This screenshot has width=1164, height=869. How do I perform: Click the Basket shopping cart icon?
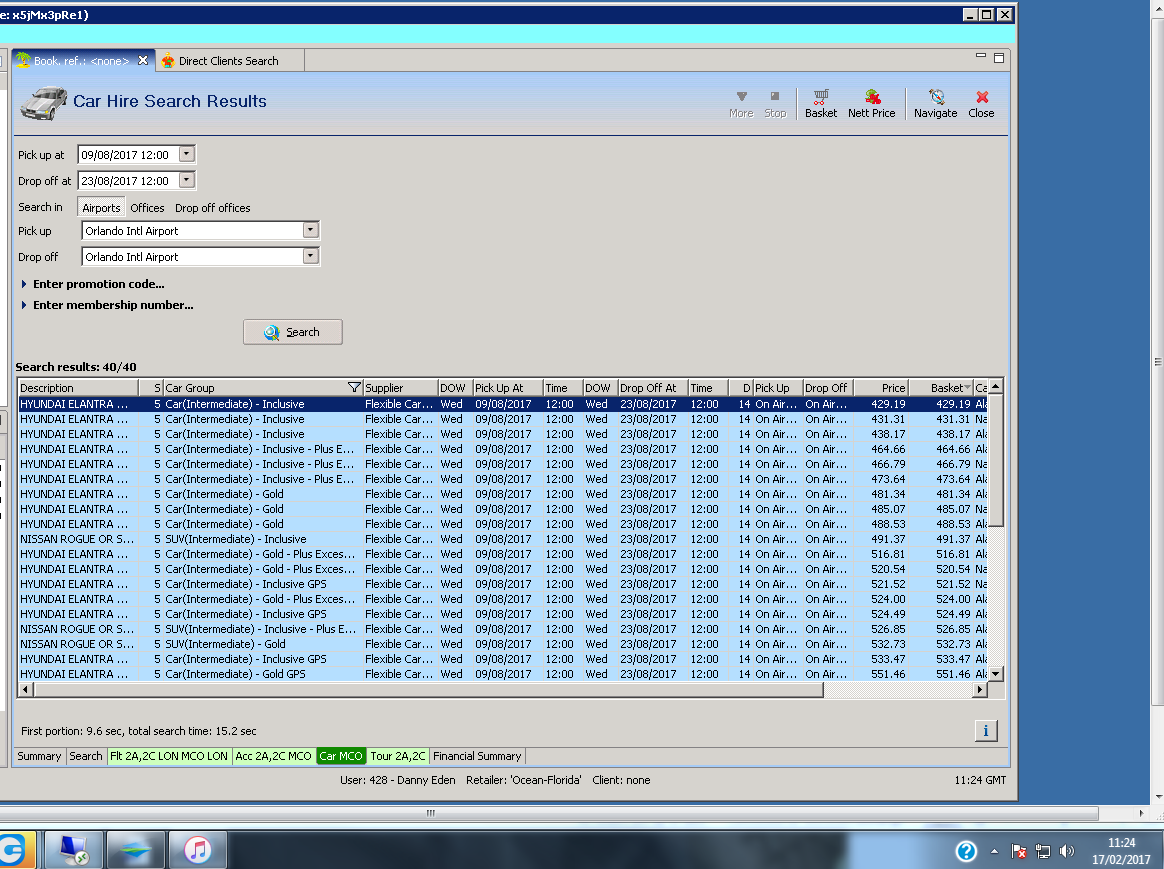coord(820,98)
